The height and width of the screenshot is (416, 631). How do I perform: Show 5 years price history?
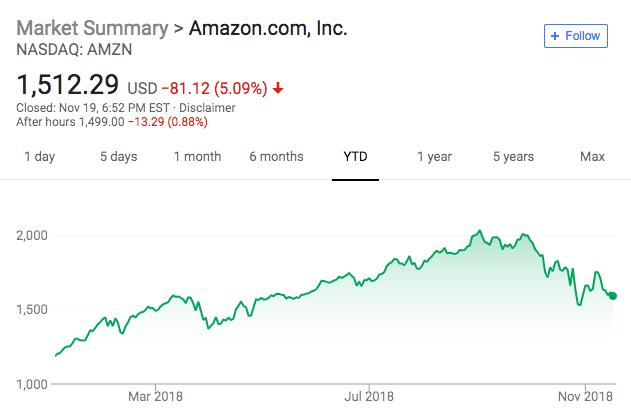[x=513, y=156]
